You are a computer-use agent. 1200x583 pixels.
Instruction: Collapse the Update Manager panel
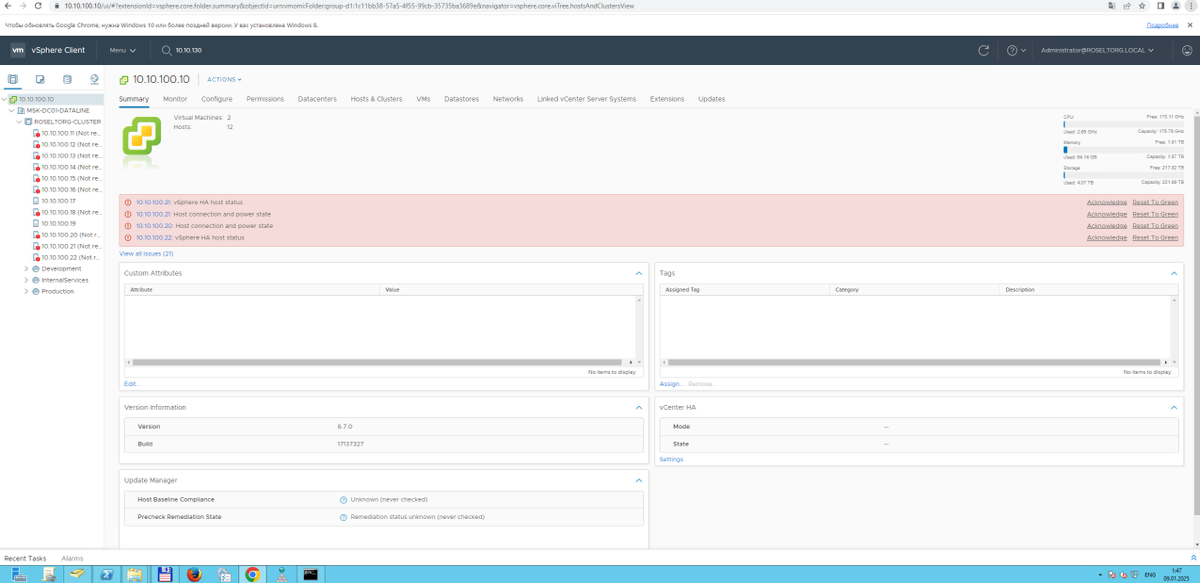pyautogui.click(x=639, y=481)
